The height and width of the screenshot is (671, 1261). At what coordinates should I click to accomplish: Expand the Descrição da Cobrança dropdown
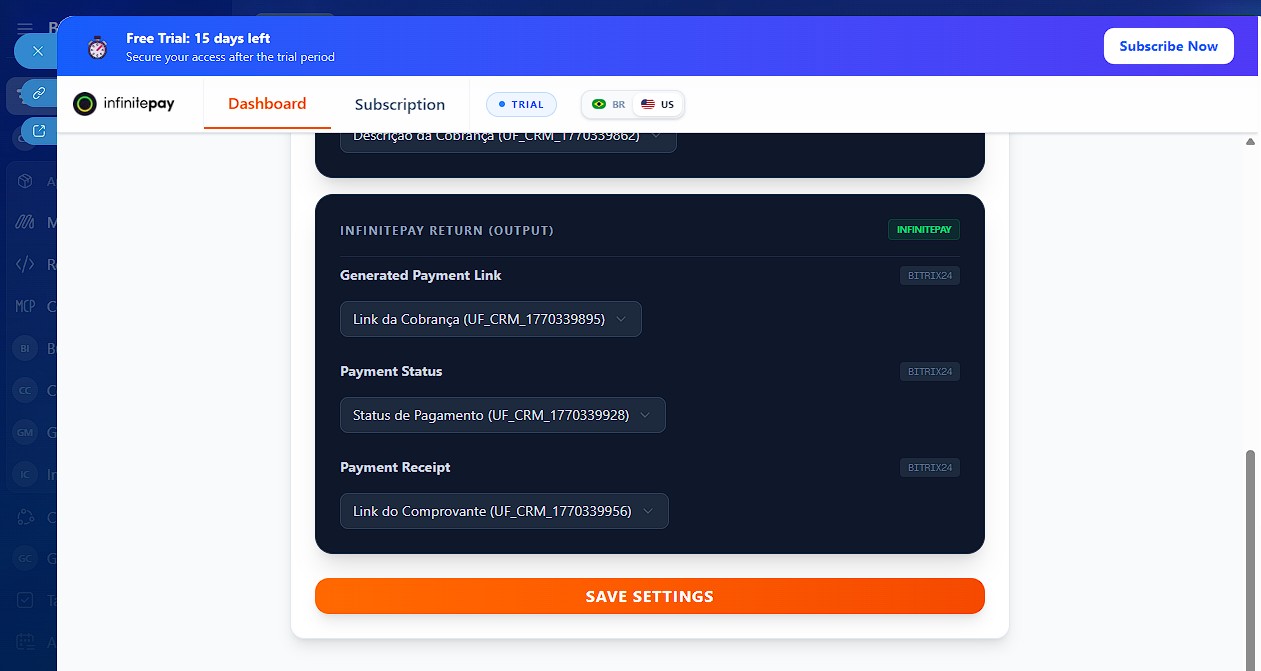[x=507, y=136]
